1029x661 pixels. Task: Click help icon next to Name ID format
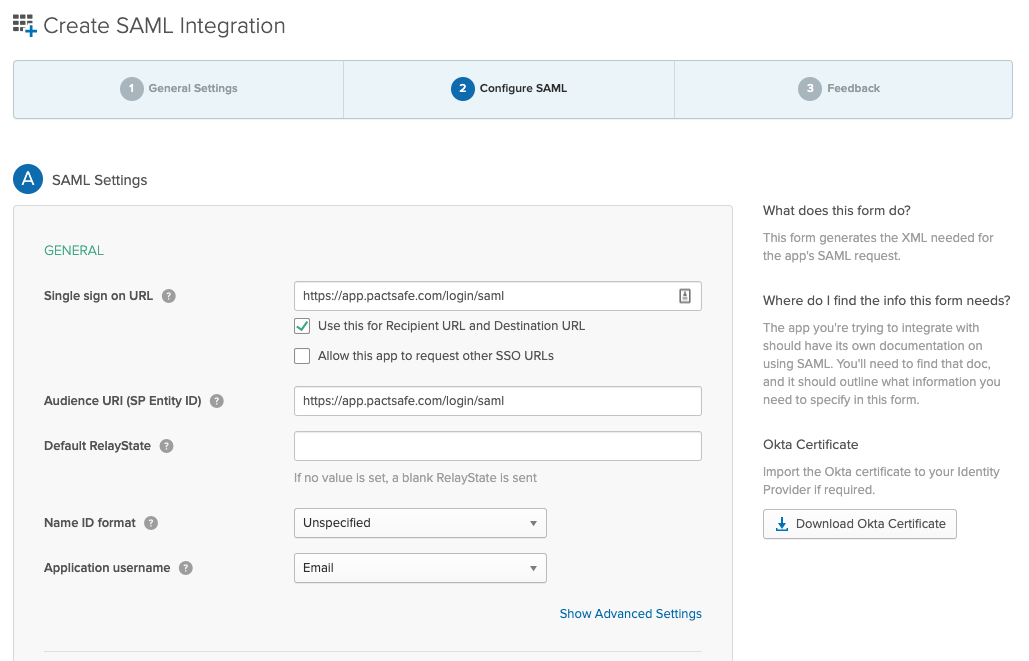pos(151,523)
